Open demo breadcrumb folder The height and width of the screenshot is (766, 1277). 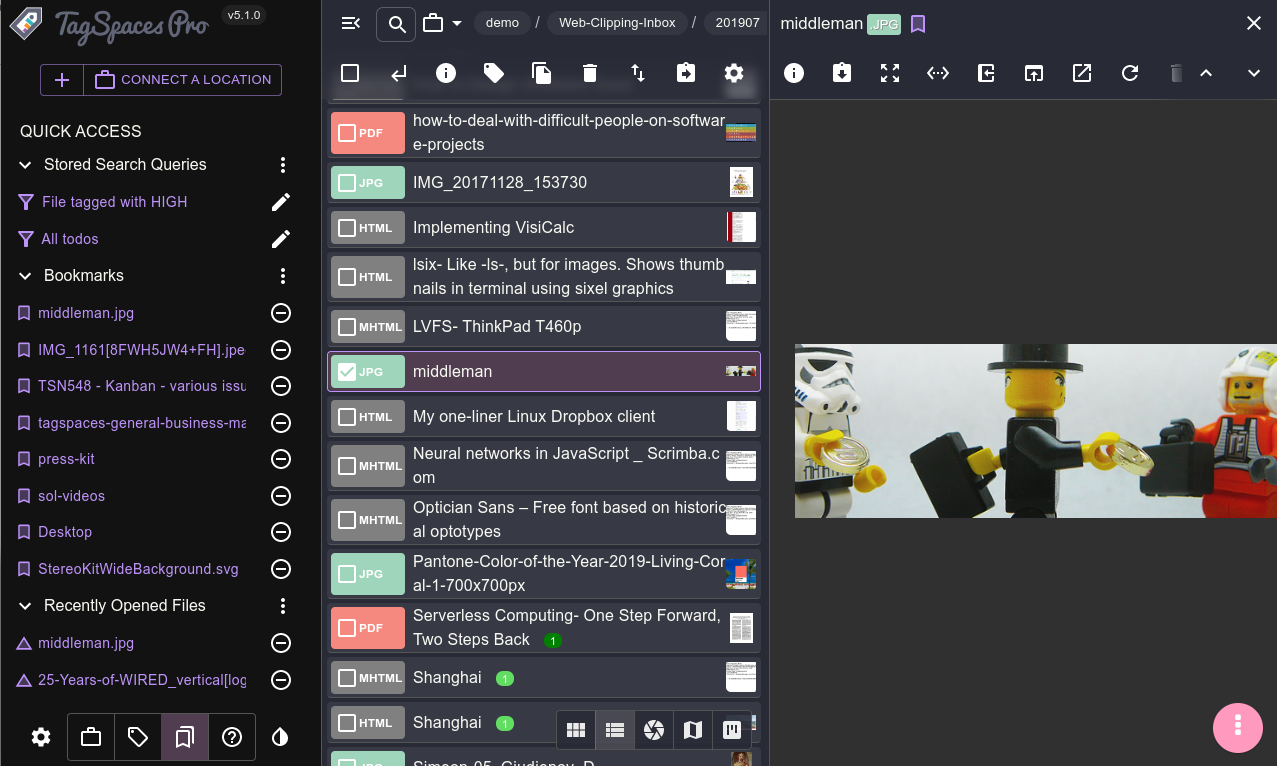tap(502, 22)
